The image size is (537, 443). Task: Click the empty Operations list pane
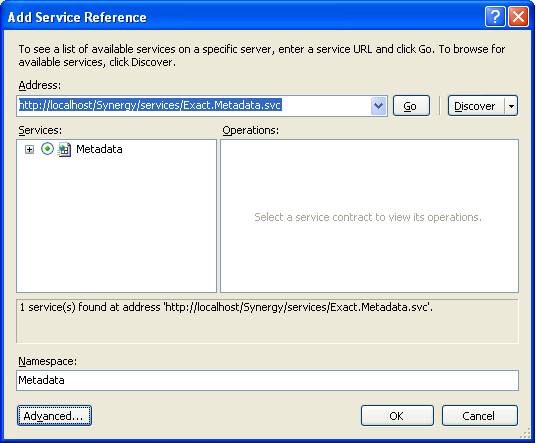pos(369,216)
